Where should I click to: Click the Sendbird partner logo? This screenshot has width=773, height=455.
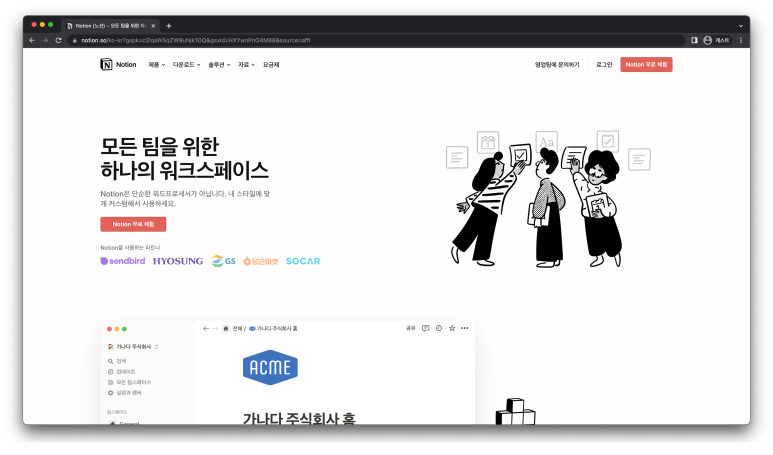pyautogui.click(x=123, y=261)
